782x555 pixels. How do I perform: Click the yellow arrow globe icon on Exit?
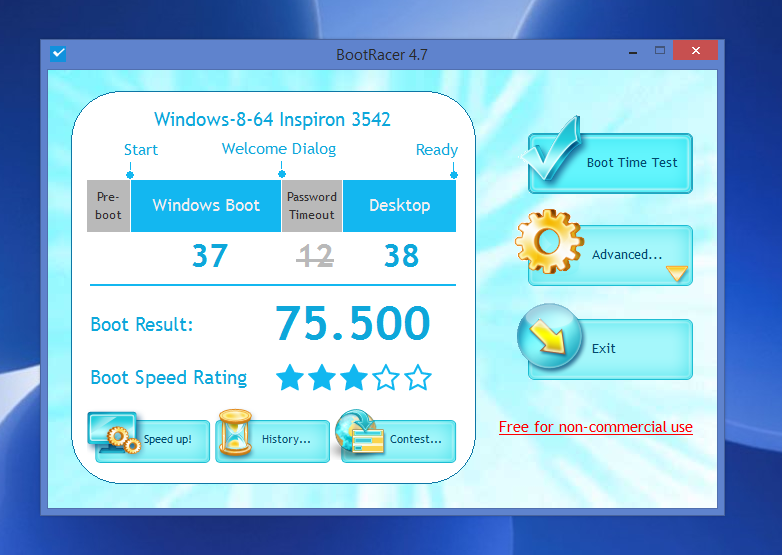pyautogui.click(x=549, y=336)
